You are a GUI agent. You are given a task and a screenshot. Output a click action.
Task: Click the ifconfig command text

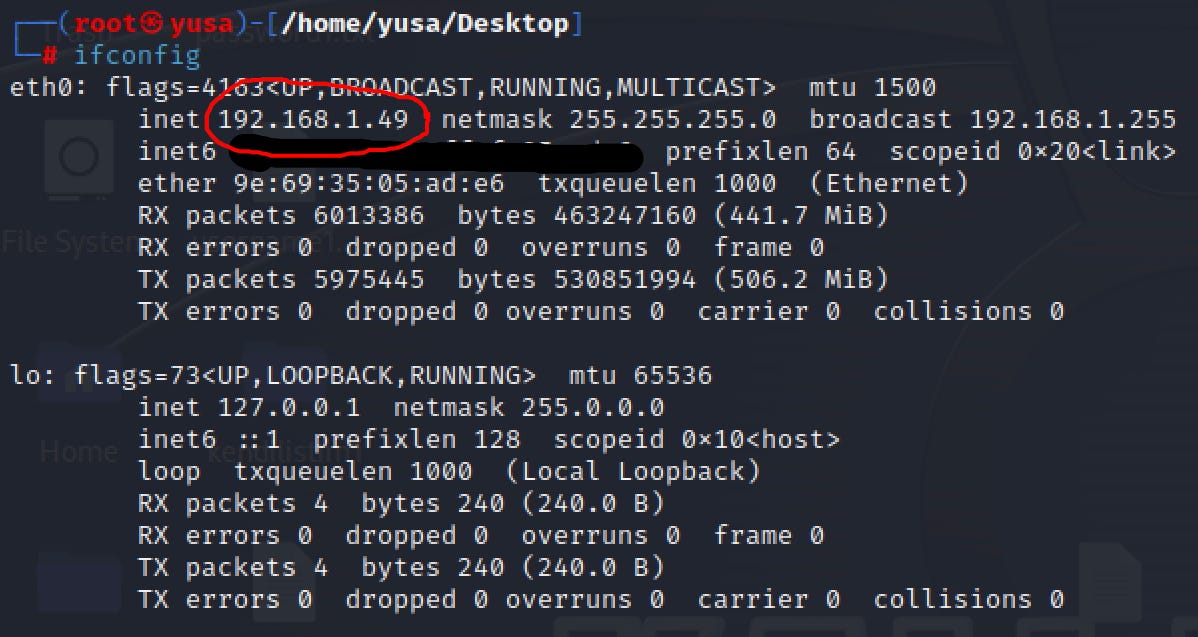[138, 56]
